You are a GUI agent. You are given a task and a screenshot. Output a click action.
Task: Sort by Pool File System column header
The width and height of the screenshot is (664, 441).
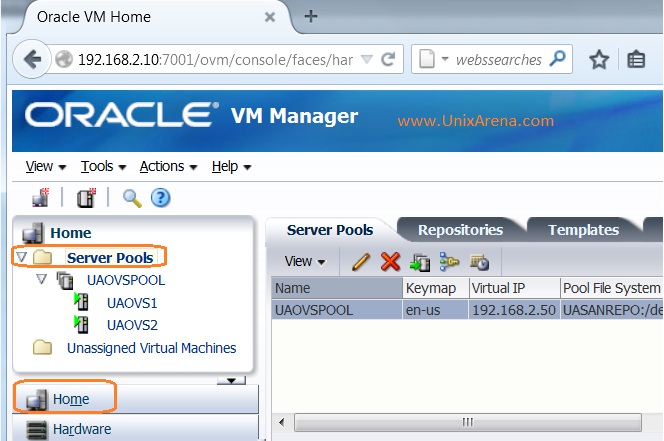611,288
